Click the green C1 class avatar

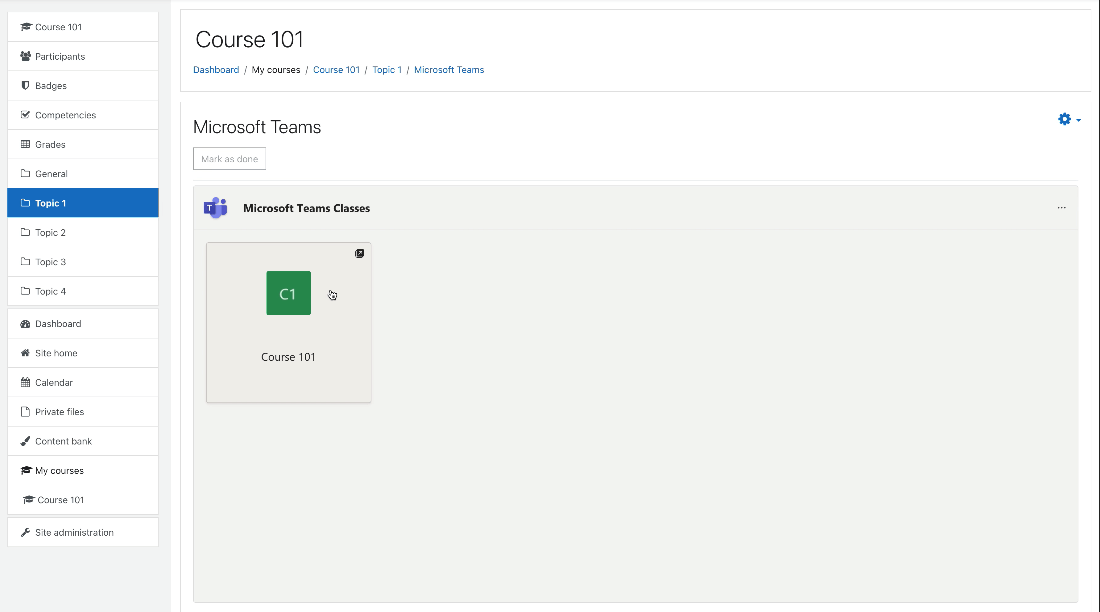coord(288,293)
